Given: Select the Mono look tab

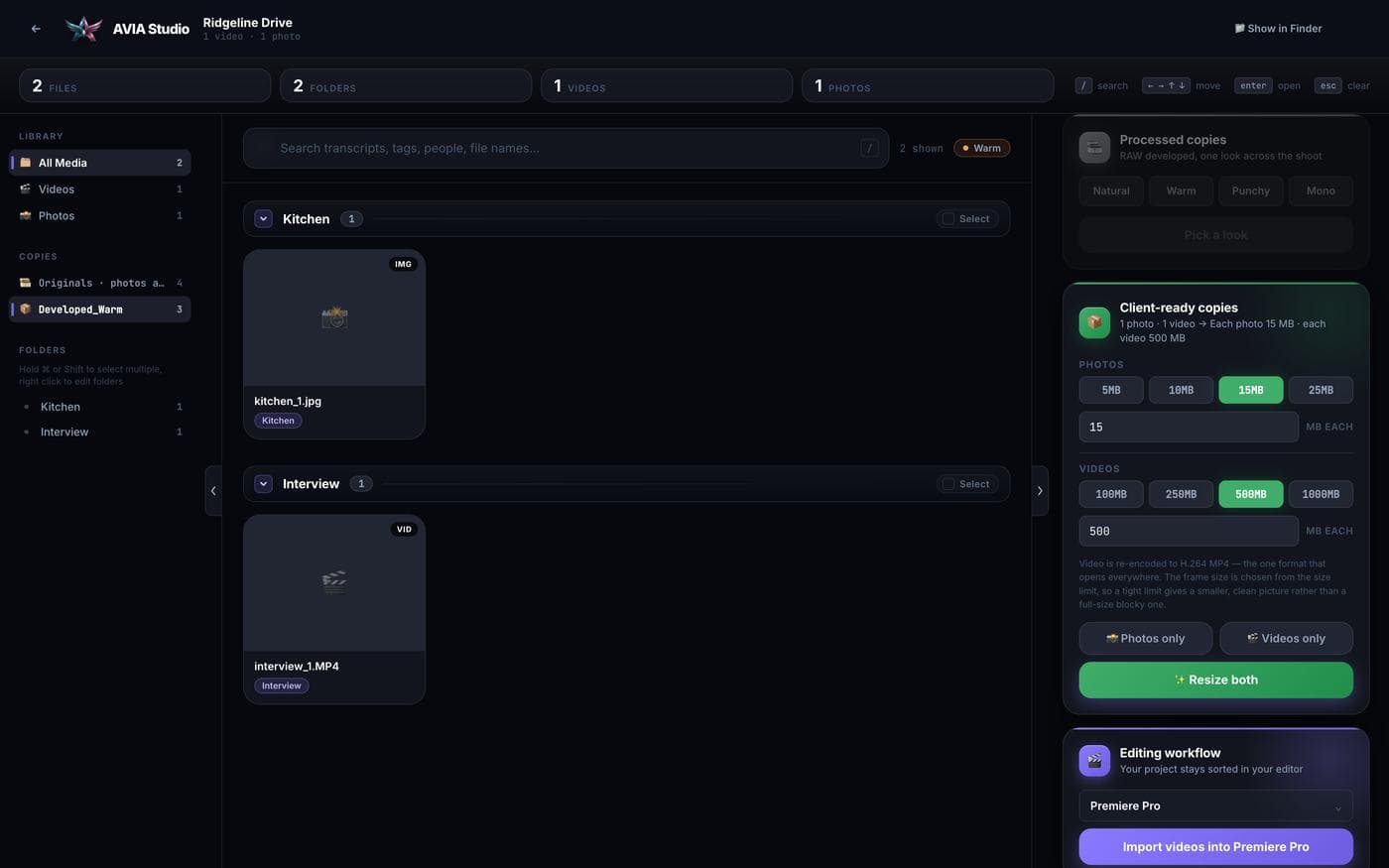Looking at the screenshot, I should pyautogui.click(x=1321, y=190).
